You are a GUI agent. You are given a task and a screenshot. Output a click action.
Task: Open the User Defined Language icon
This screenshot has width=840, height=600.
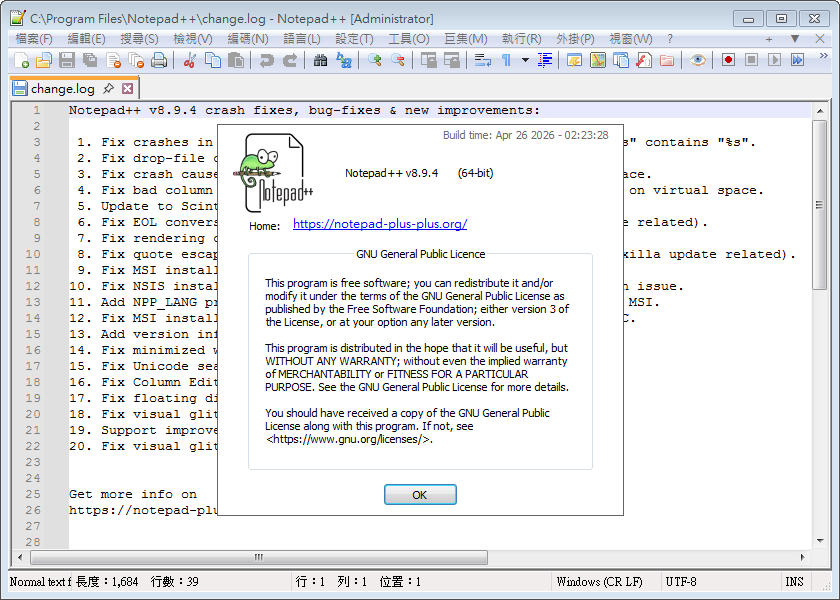tap(574, 60)
